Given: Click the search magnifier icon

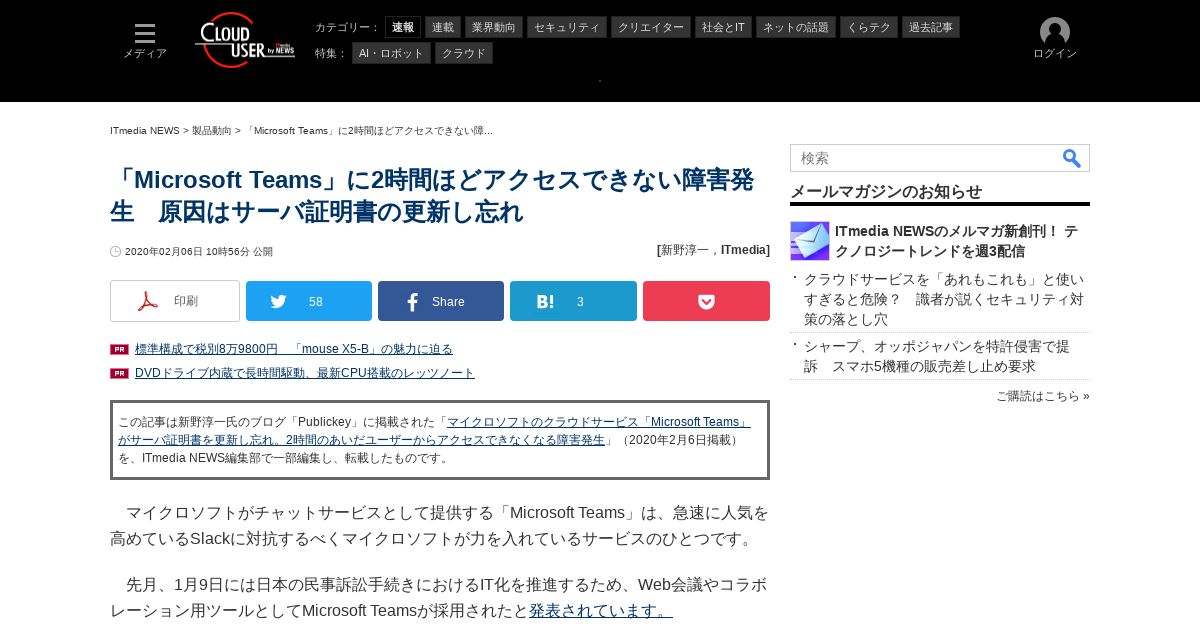Looking at the screenshot, I should [x=1071, y=158].
